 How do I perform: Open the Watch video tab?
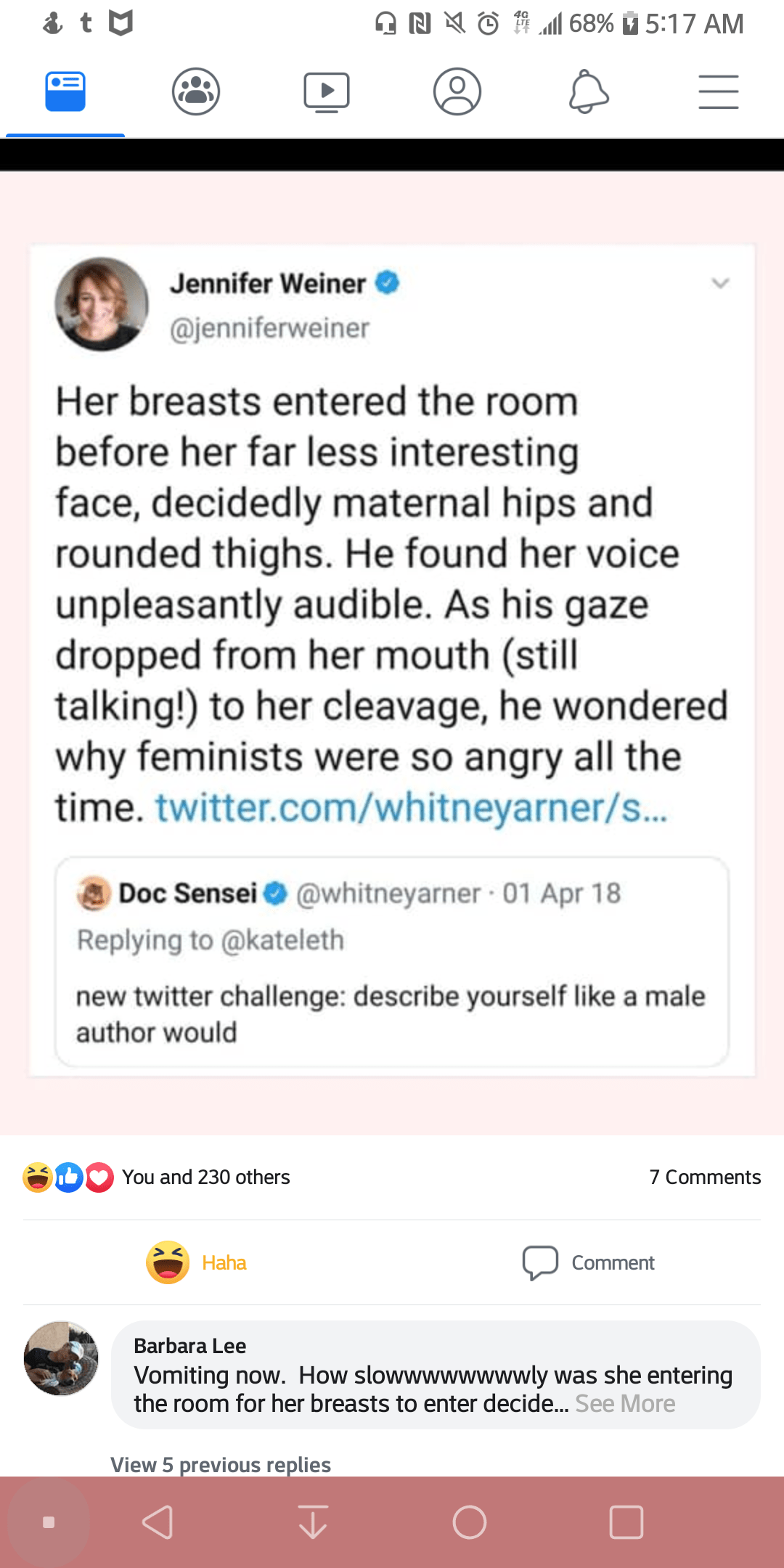click(327, 92)
